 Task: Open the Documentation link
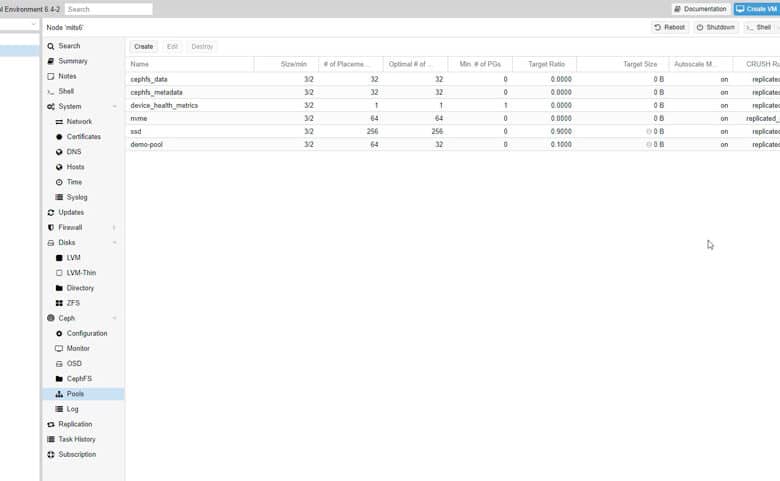(x=700, y=9)
